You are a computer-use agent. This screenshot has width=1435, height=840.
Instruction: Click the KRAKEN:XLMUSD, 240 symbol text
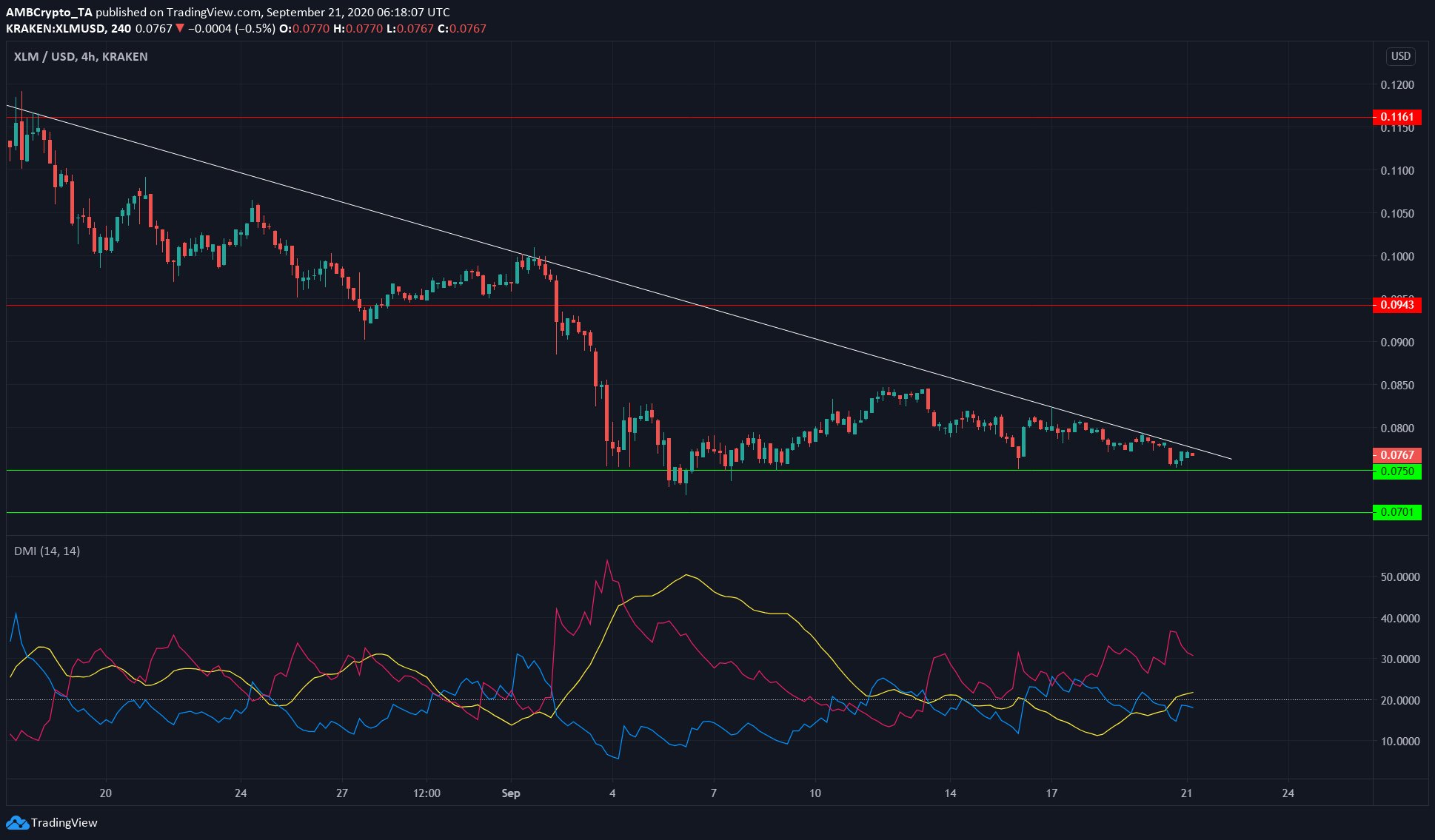click(69, 29)
